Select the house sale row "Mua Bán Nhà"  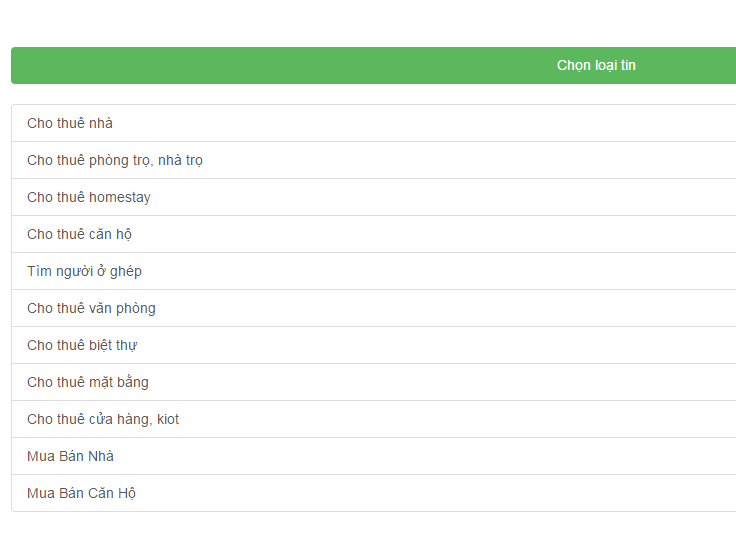point(71,456)
